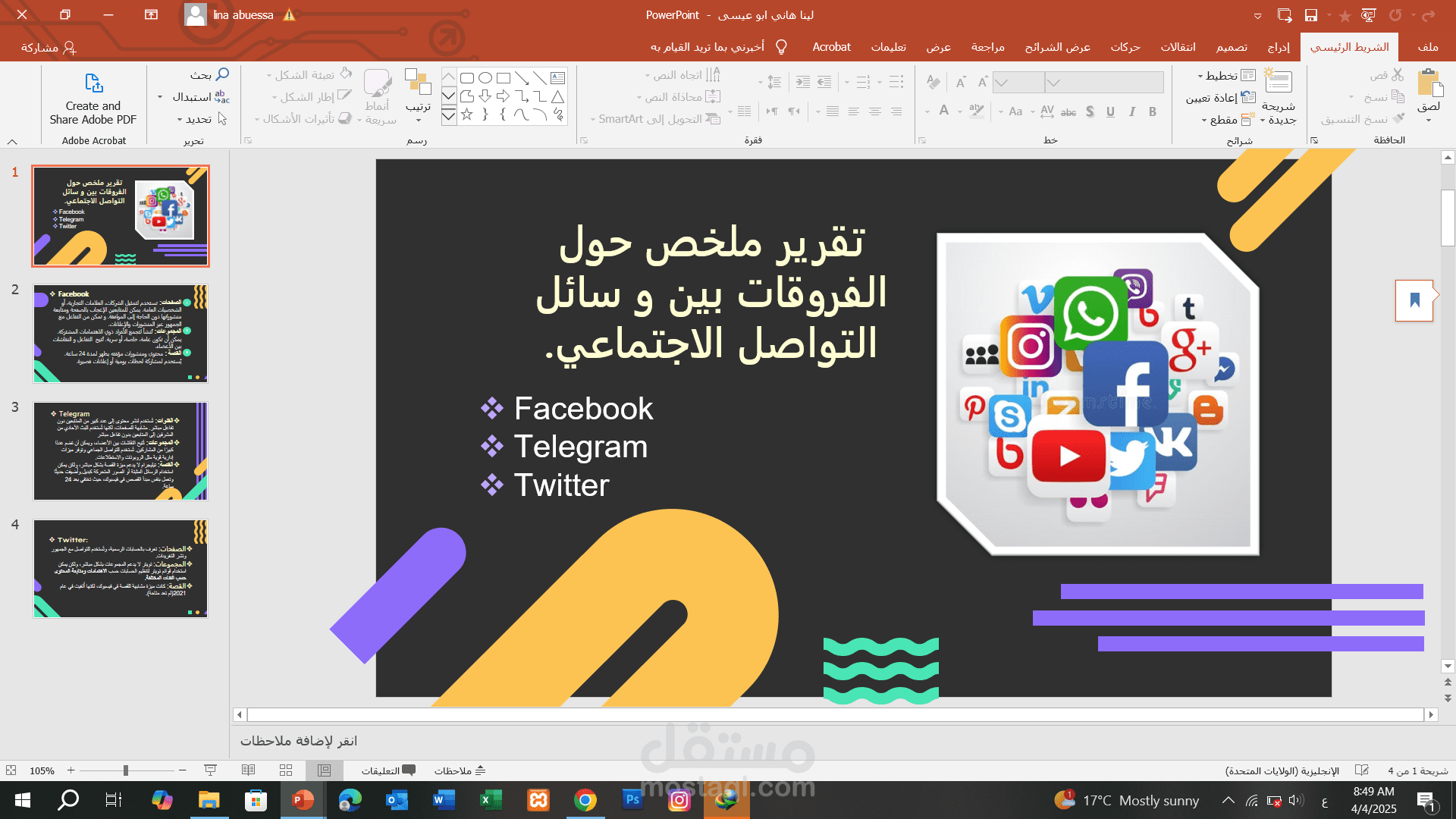This screenshot has width=1456, height=819.
Task: Open the File (ملف) tab
Action: coord(1428,47)
